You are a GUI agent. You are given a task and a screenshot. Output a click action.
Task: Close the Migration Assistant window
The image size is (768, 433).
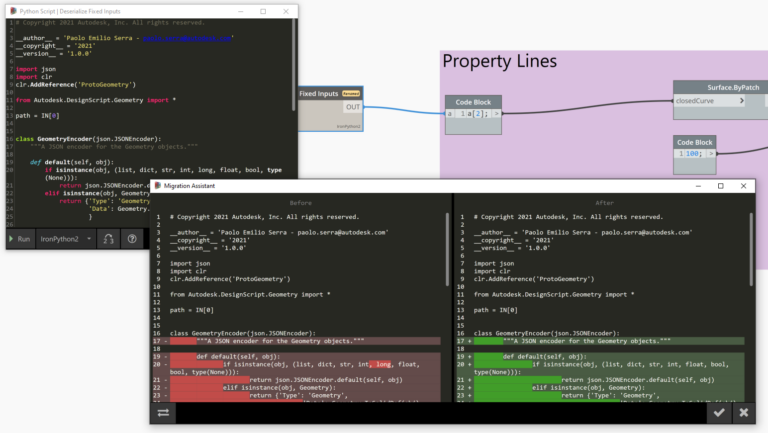(x=744, y=186)
